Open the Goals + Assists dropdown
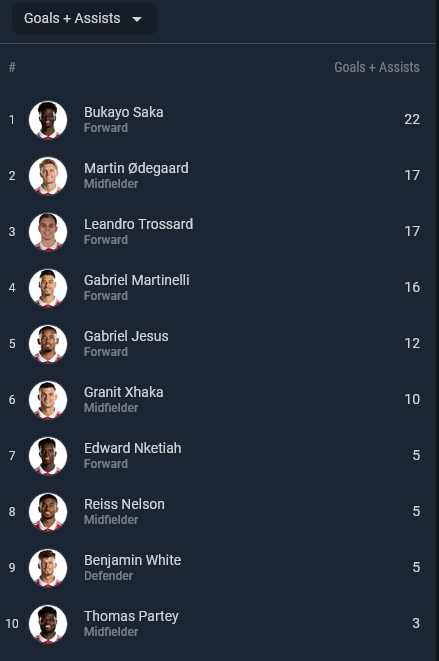 (84, 19)
